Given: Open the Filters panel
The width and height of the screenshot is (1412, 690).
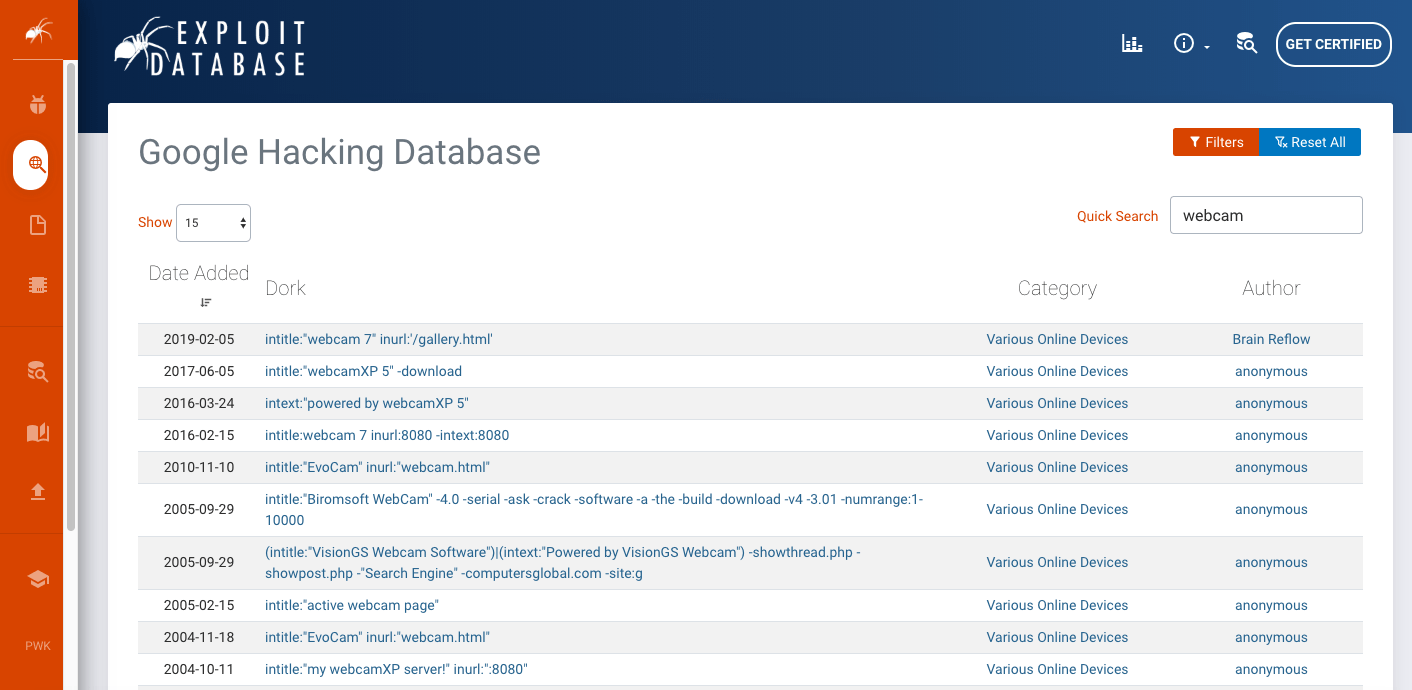Looking at the screenshot, I should 1216,142.
